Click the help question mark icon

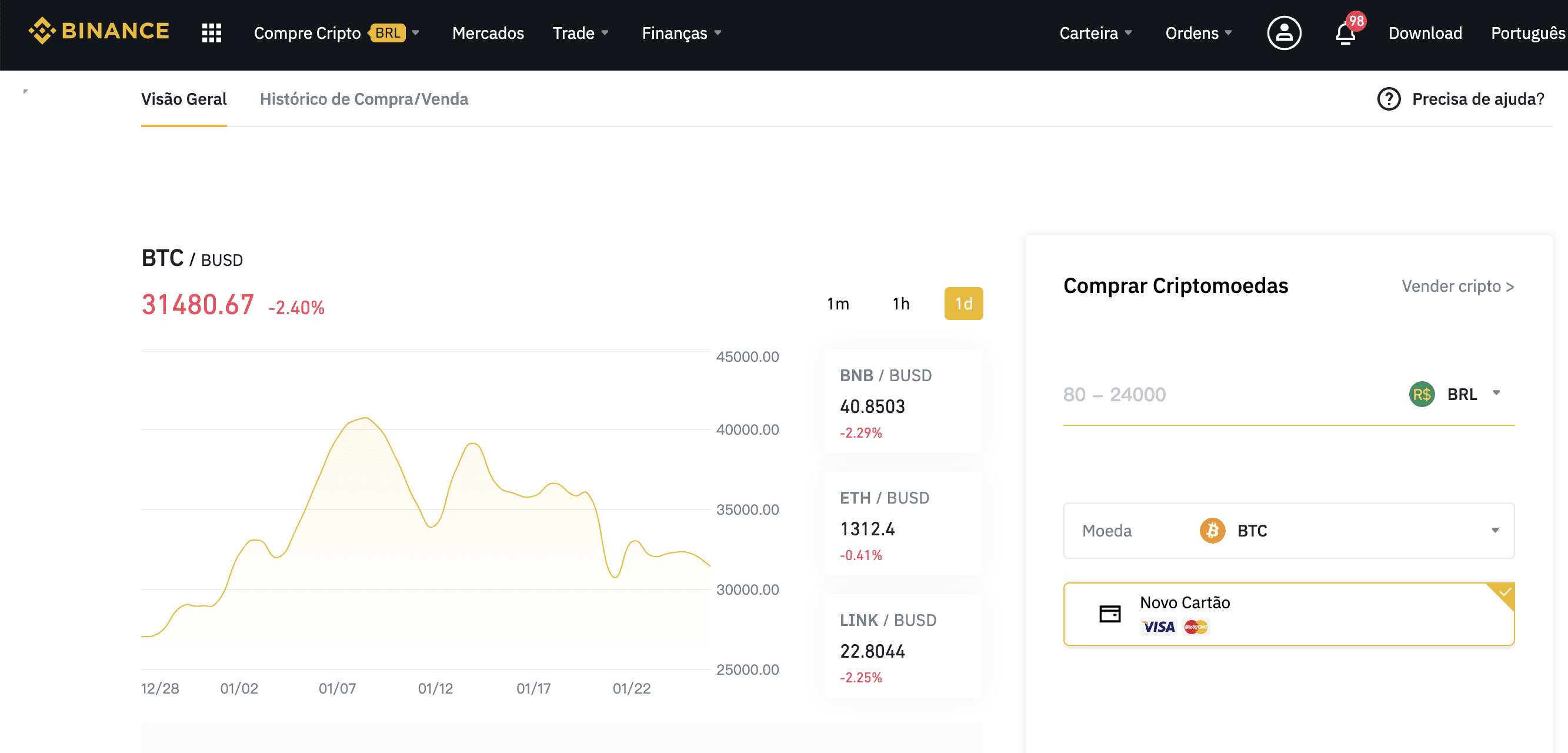[x=1389, y=99]
